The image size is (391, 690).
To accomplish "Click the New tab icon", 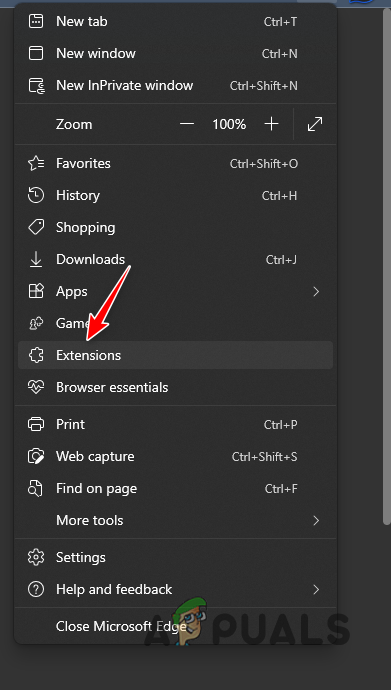I will pos(36,21).
